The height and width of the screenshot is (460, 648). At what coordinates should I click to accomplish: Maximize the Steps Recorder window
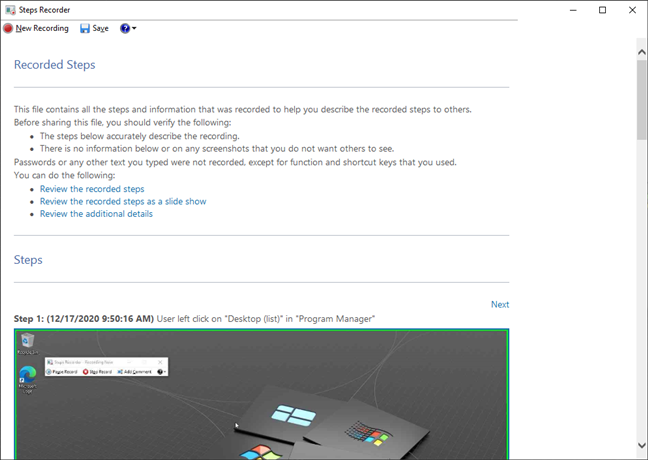pyautogui.click(x=603, y=10)
